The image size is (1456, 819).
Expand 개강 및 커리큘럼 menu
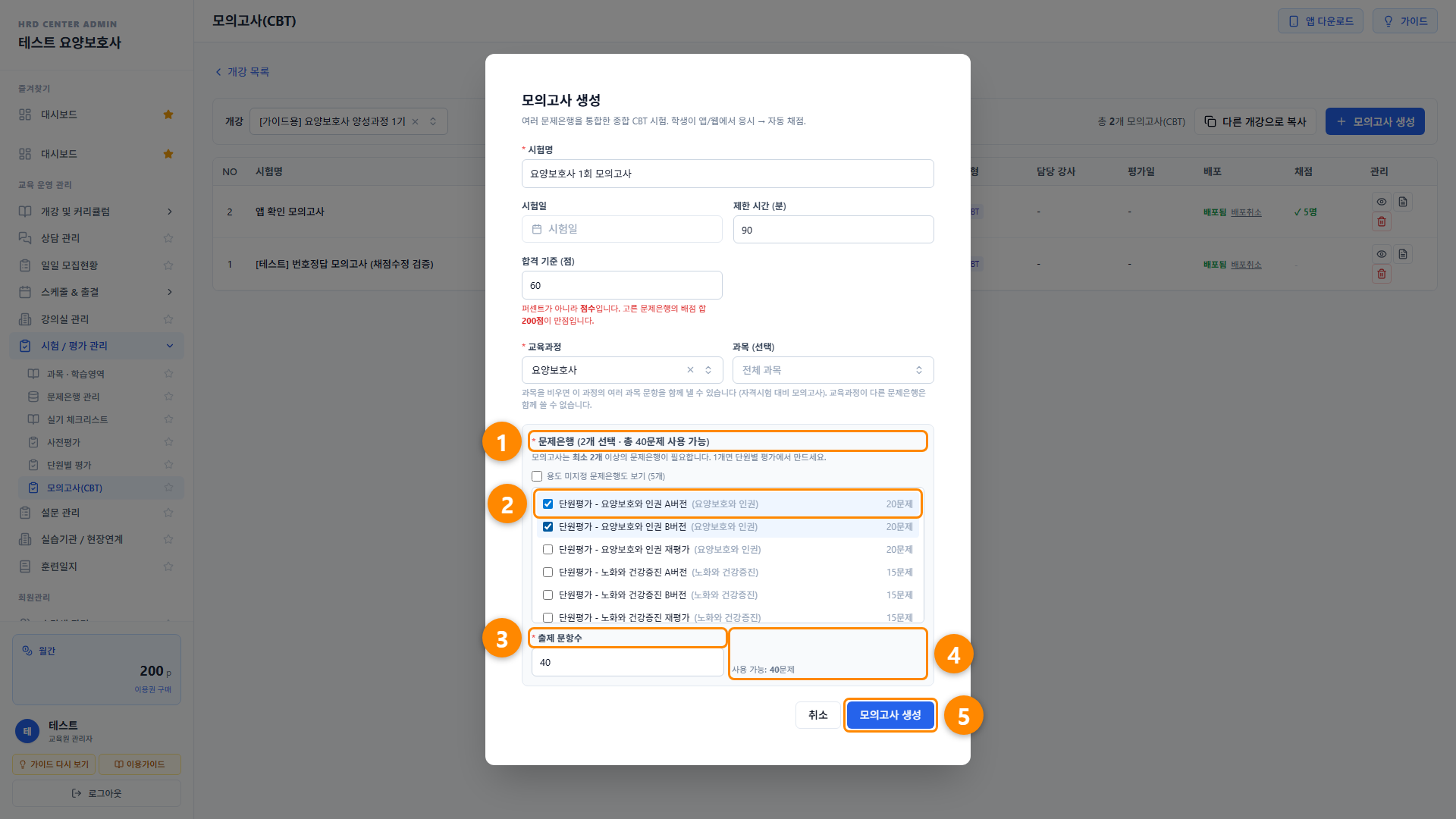(96, 212)
